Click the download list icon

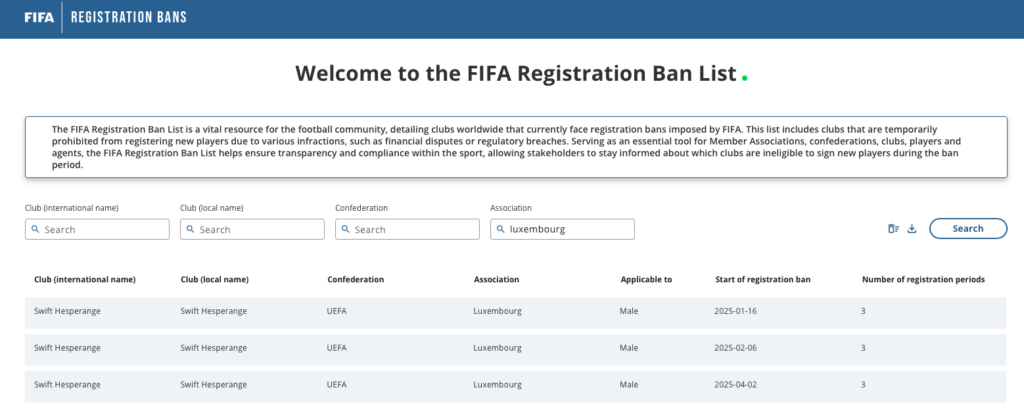point(912,229)
